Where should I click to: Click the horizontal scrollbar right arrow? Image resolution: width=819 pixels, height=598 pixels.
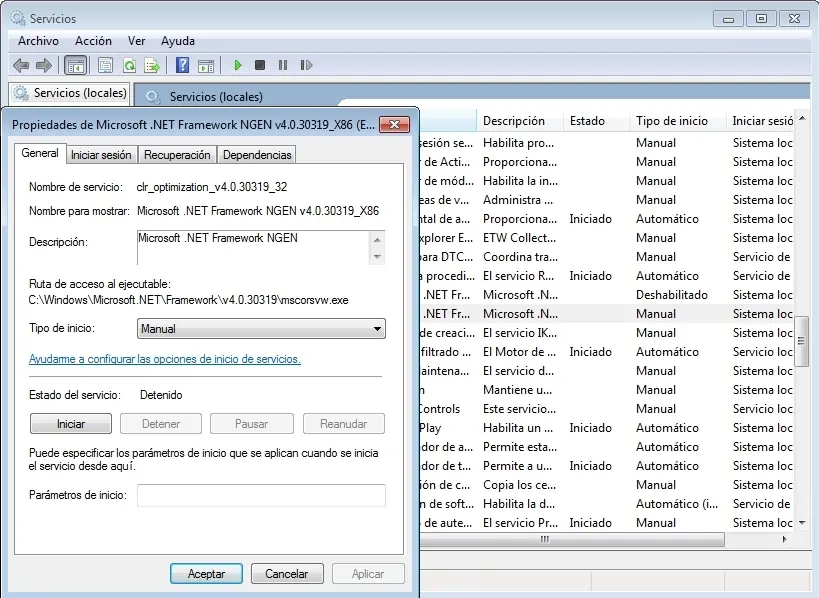tap(784, 539)
